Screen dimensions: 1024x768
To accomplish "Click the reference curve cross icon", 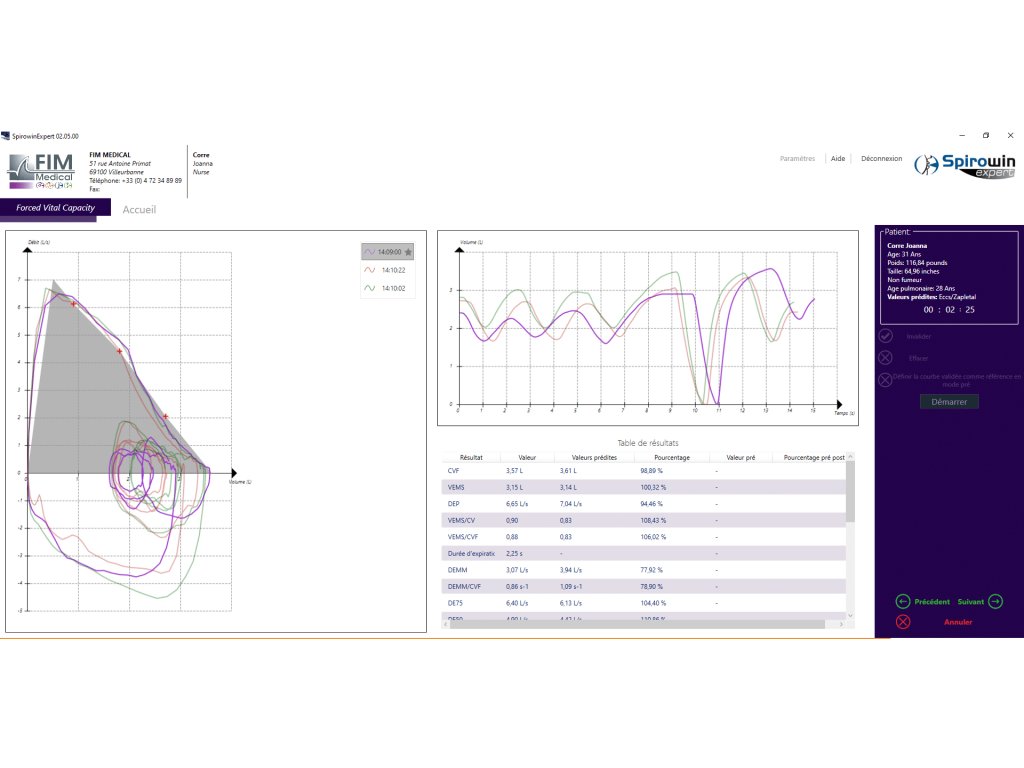I will tap(885, 379).
